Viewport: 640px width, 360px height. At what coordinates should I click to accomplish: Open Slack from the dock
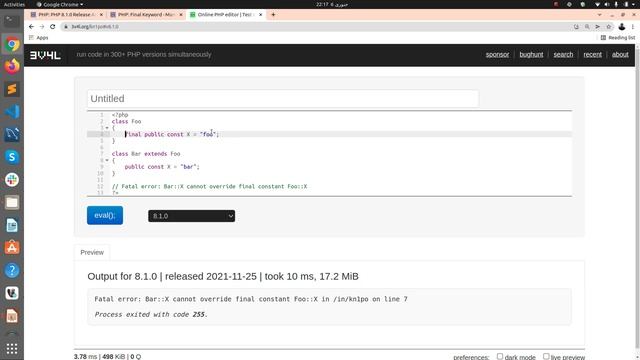(x=12, y=180)
